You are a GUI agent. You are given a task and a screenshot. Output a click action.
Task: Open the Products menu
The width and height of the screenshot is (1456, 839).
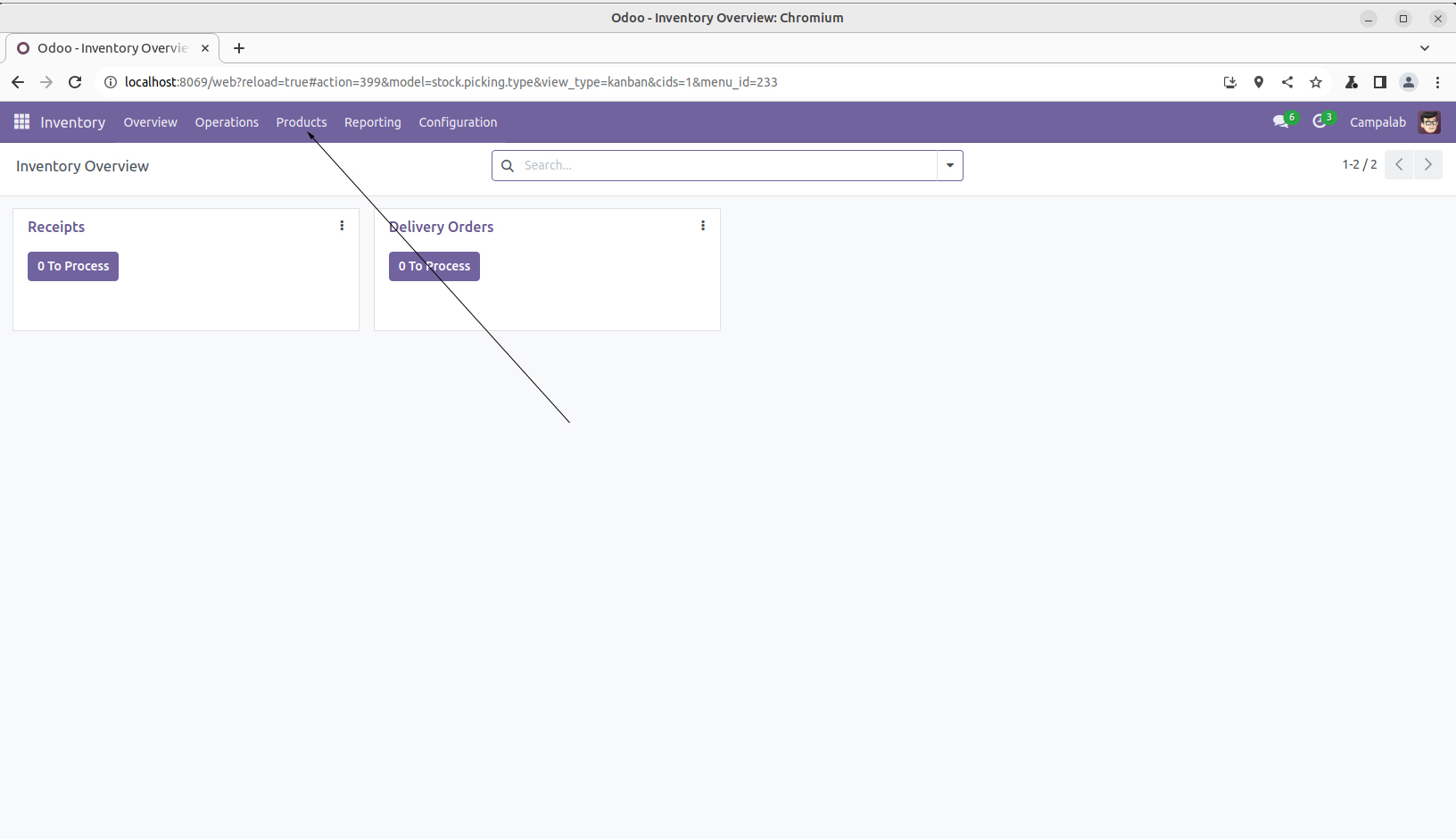302,122
